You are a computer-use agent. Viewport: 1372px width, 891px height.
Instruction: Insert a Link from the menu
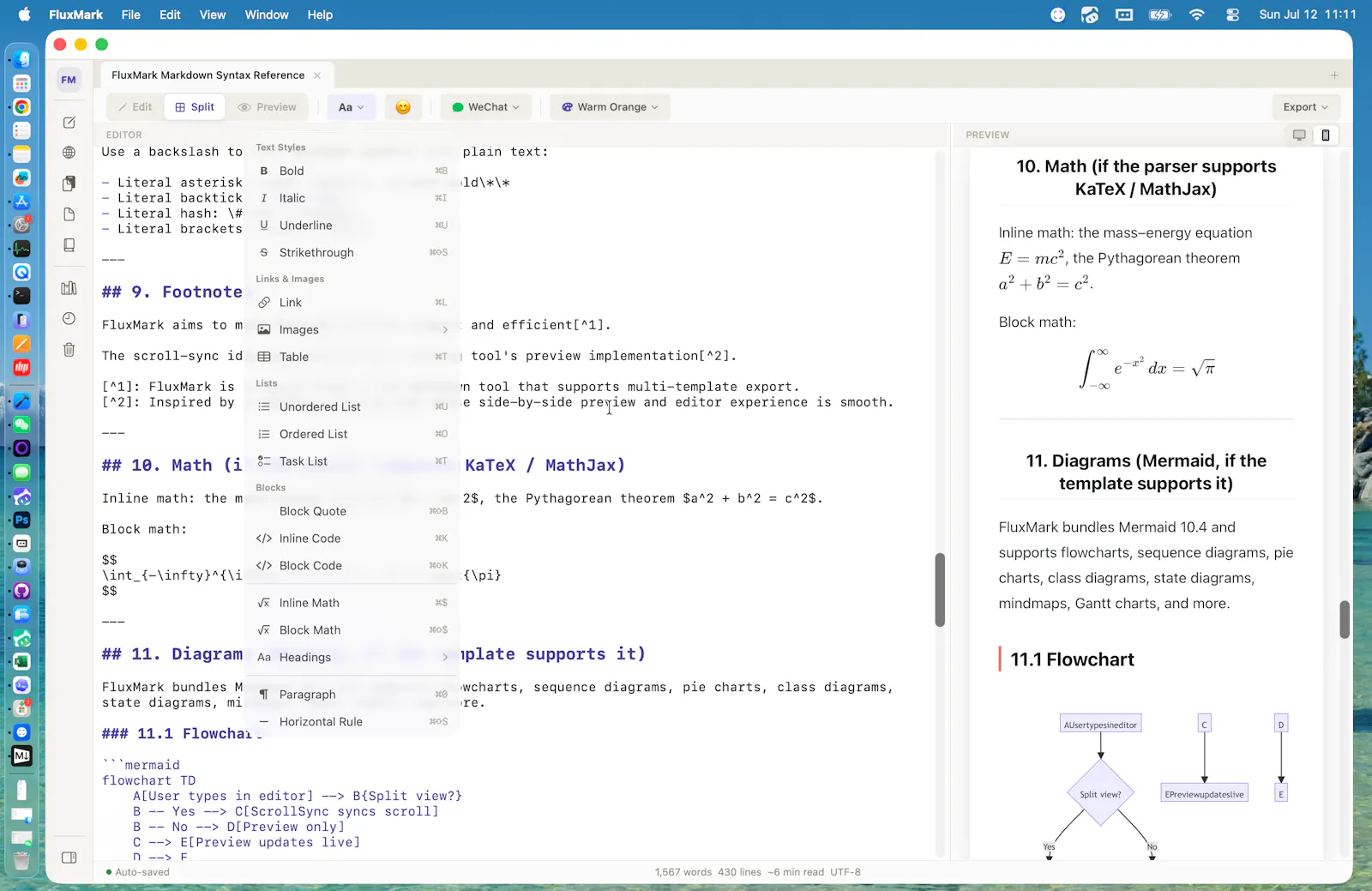pyautogui.click(x=352, y=303)
